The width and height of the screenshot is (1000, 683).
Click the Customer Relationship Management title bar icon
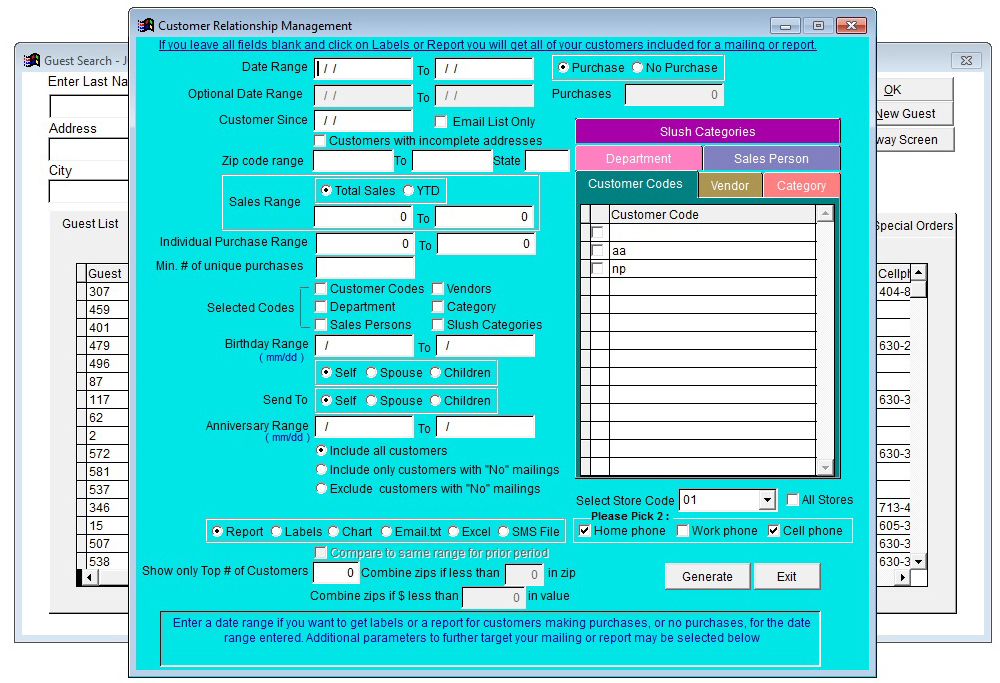pos(146,26)
